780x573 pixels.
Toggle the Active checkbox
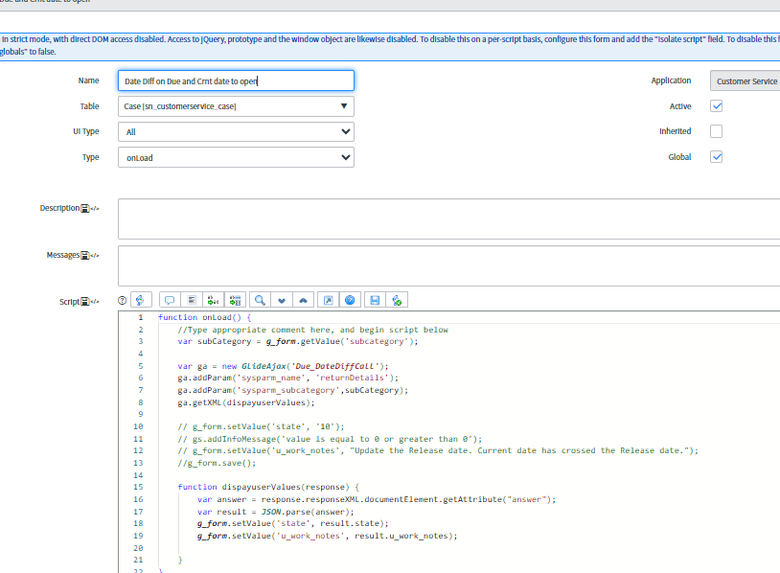point(716,106)
